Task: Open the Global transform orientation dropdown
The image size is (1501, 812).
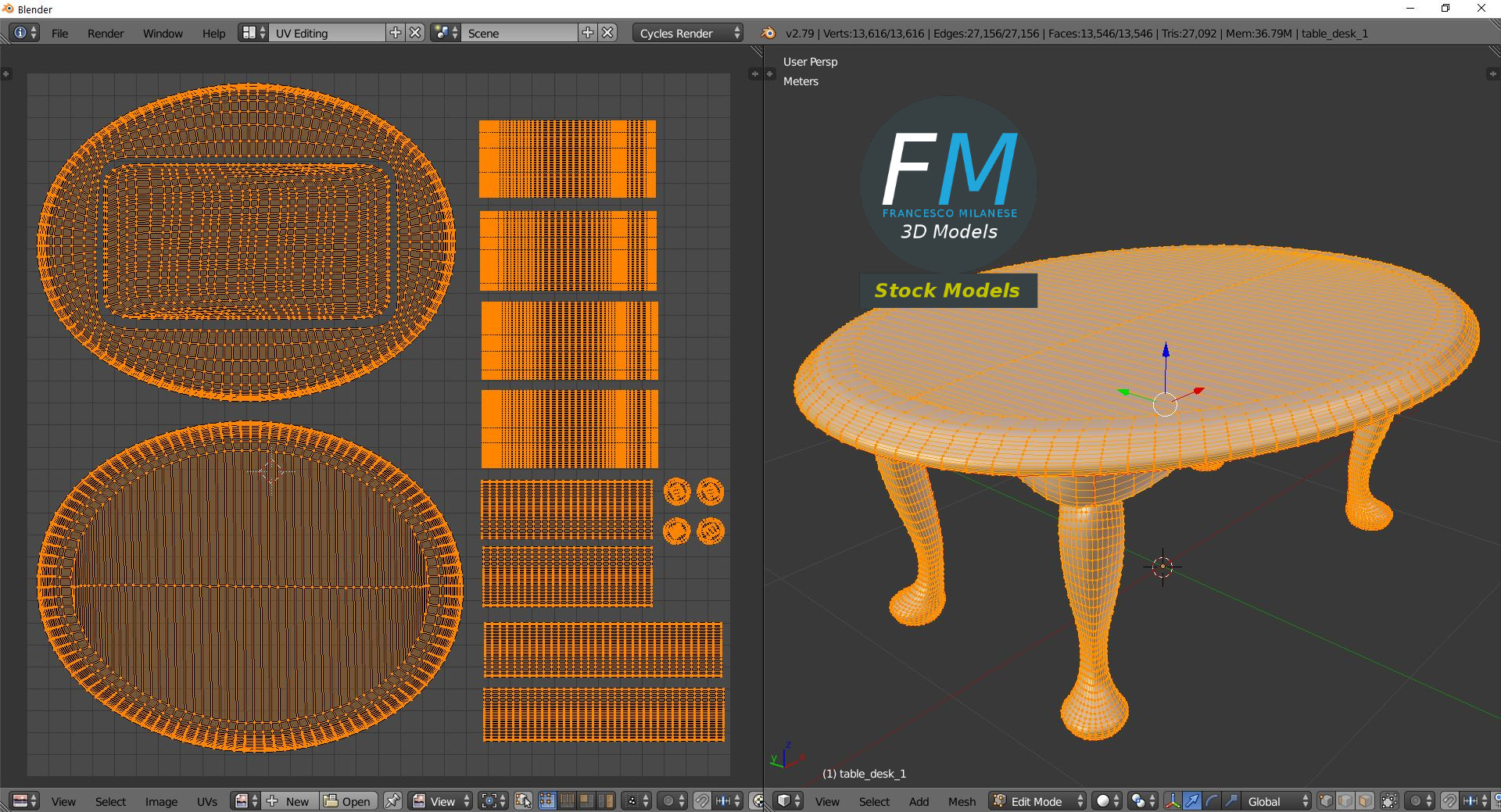Action: coord(1277,801)
